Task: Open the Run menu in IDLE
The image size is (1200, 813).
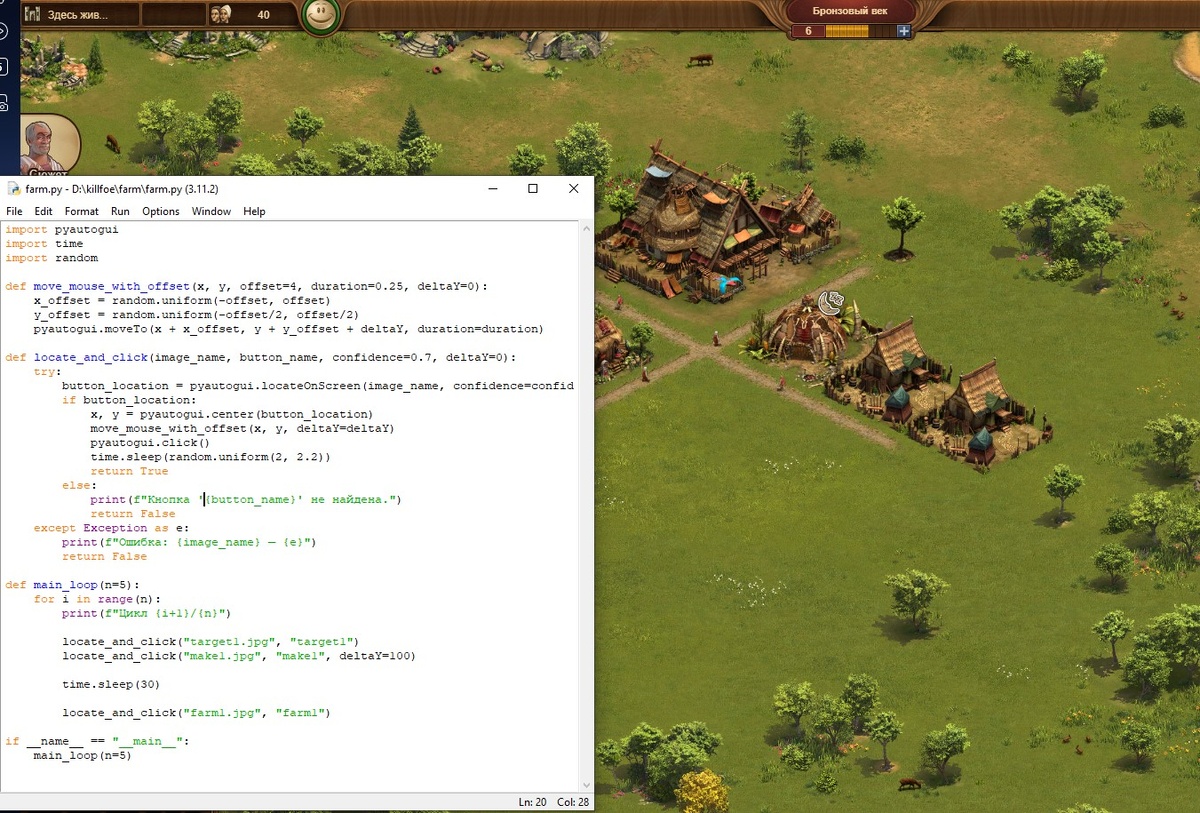Action: click(x=120, y=211)
